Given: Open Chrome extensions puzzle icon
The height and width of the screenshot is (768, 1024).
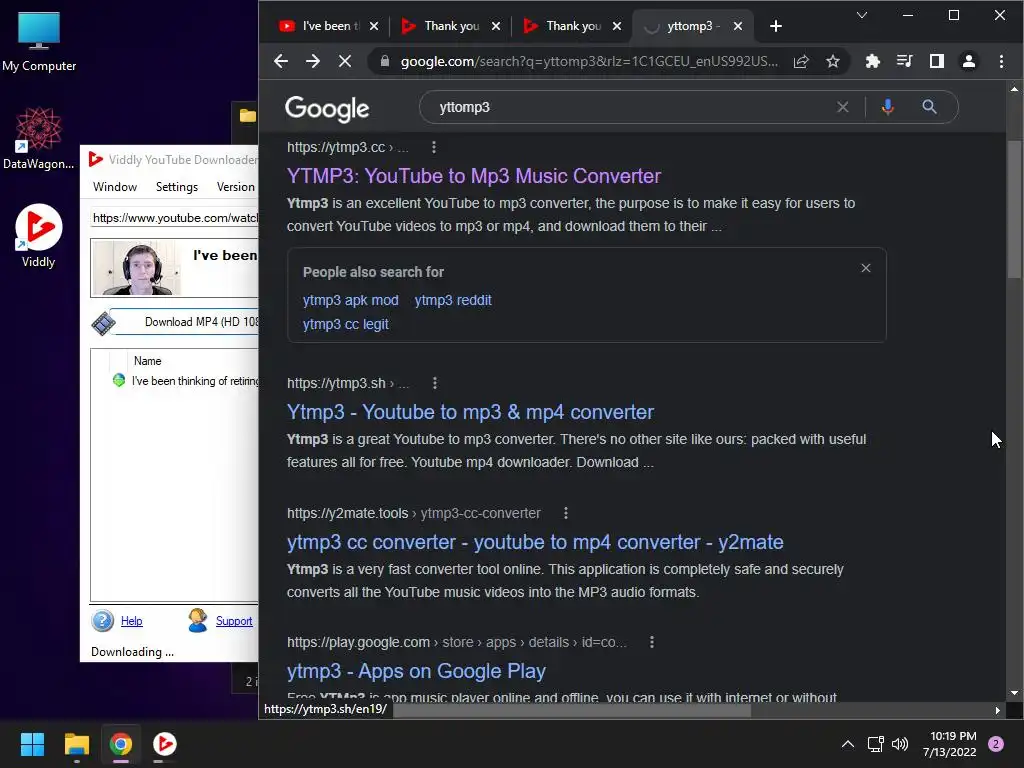Looking at the screenshot, I should pos(872,61).
